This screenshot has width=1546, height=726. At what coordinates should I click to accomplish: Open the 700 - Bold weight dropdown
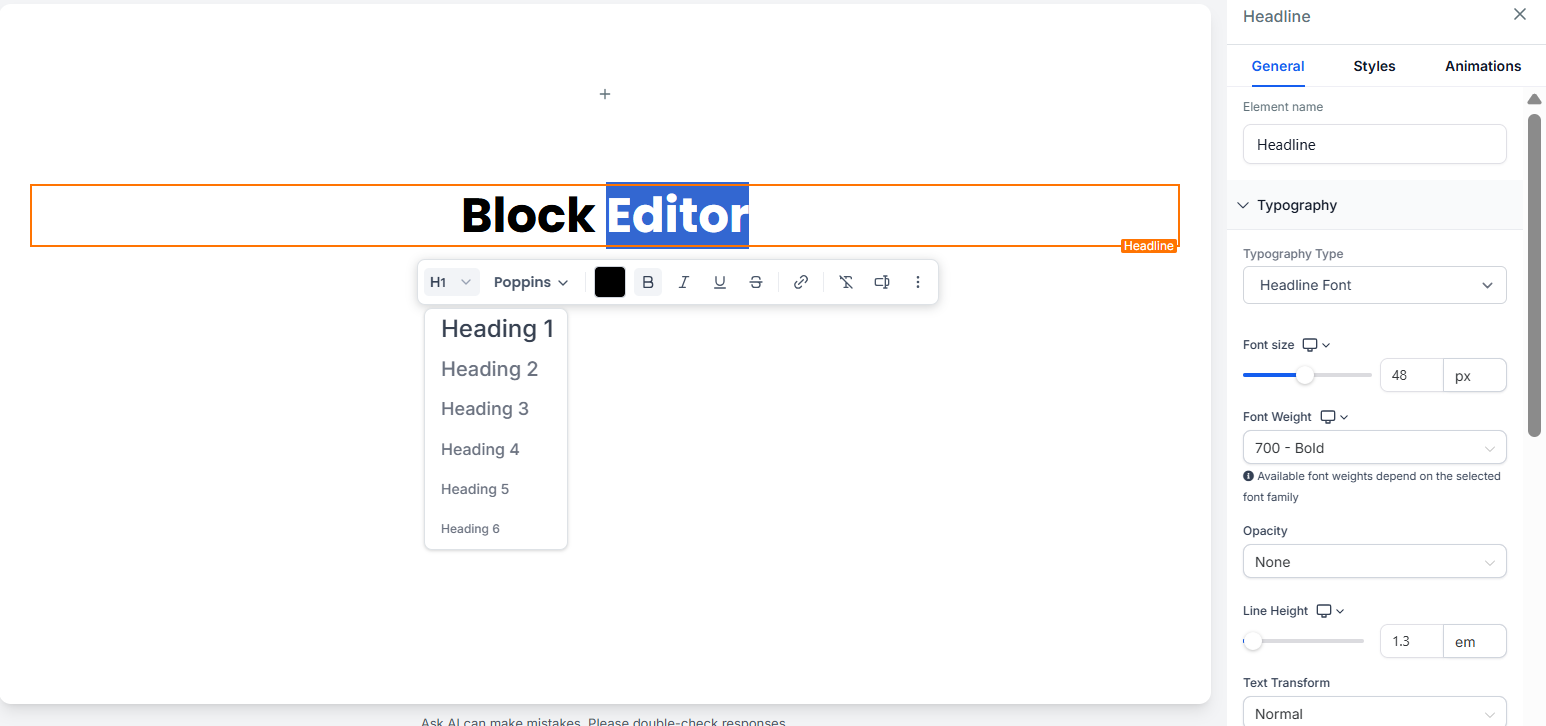[x=1374, y=448]
